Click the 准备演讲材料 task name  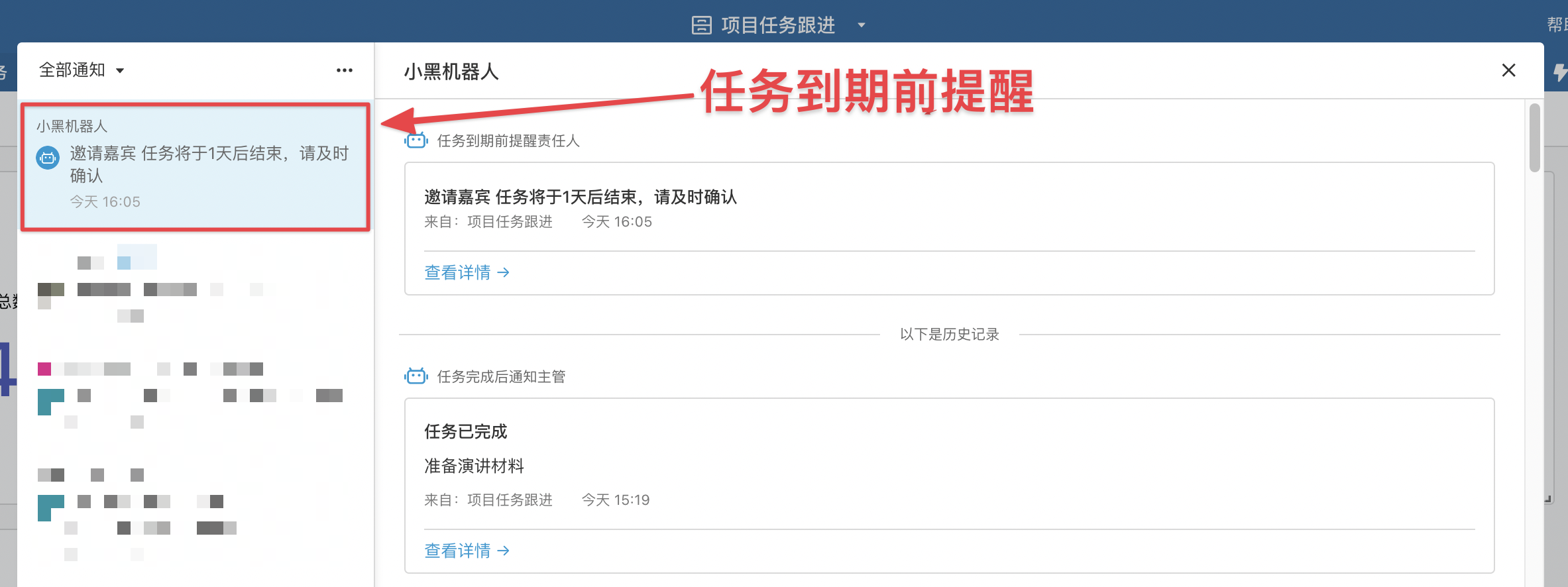tap(474, 466)
